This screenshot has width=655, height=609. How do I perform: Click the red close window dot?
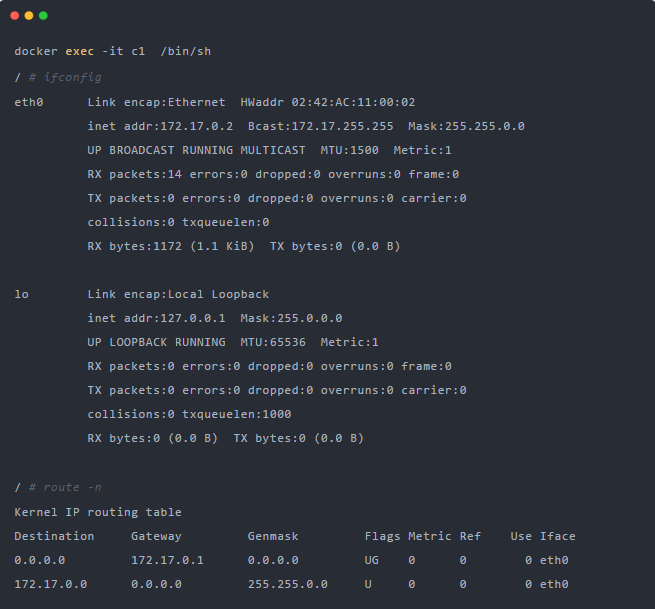(14, 15)
